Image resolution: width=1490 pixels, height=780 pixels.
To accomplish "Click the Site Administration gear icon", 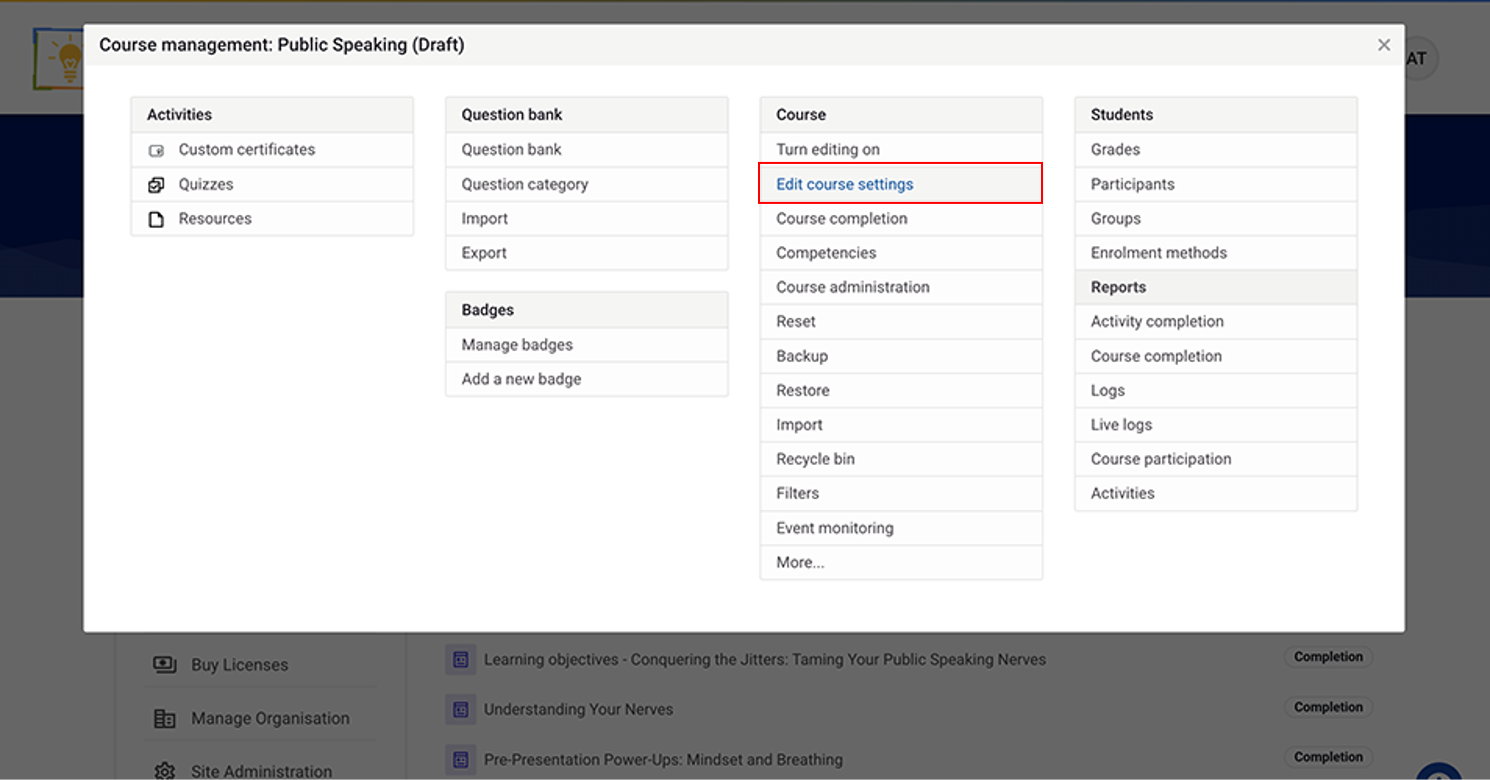I will click(165, 771).
